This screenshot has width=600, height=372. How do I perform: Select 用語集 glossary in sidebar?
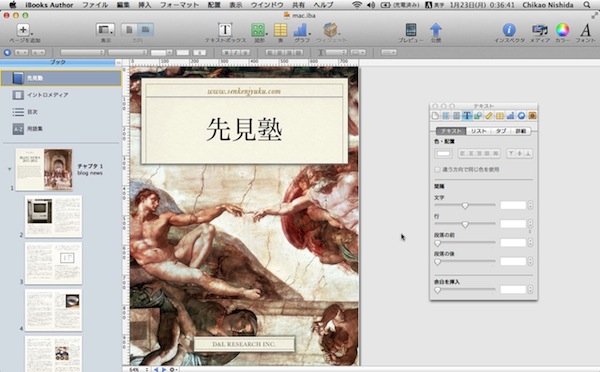(61, 129)
